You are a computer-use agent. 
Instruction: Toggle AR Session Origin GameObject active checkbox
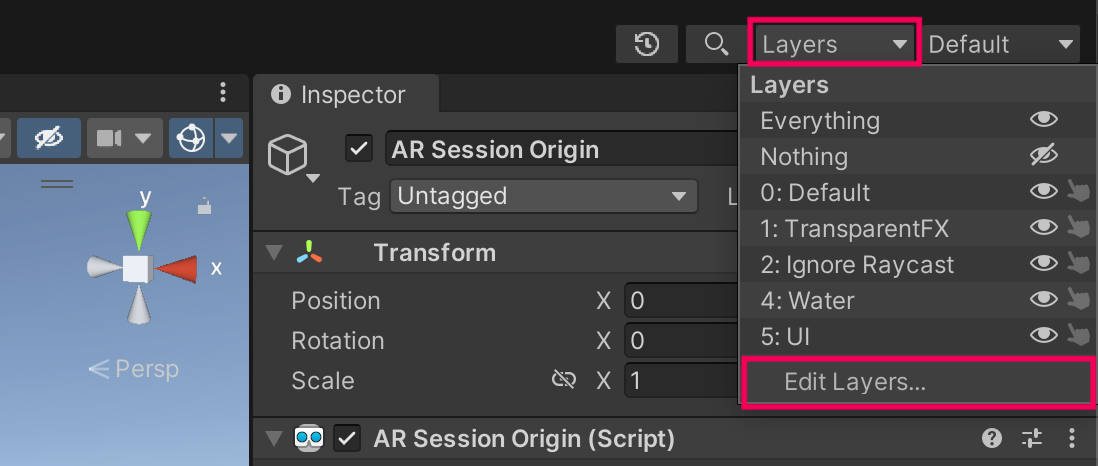[x=359, y=149]
